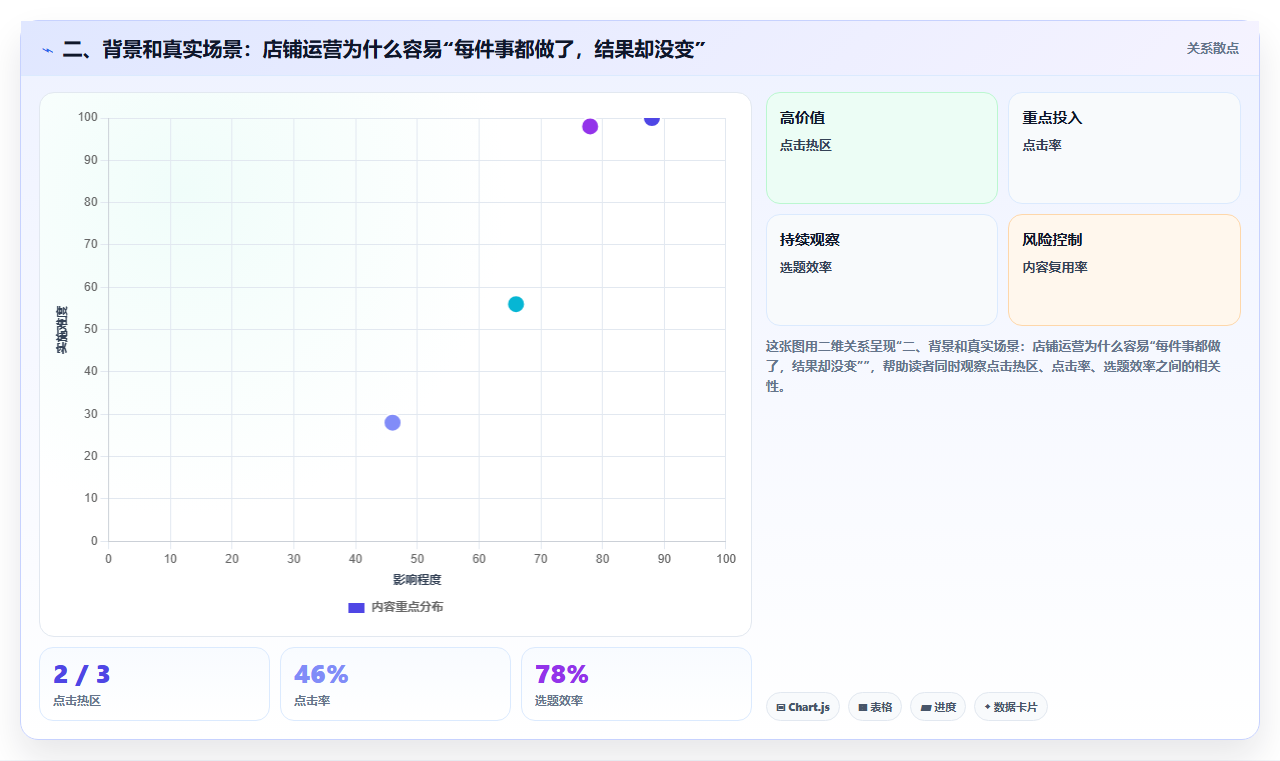Select the purple scatter point near 78
The width and height of the screenshot is (1280, 761).
pyautogui.click(x=590, y=126)
